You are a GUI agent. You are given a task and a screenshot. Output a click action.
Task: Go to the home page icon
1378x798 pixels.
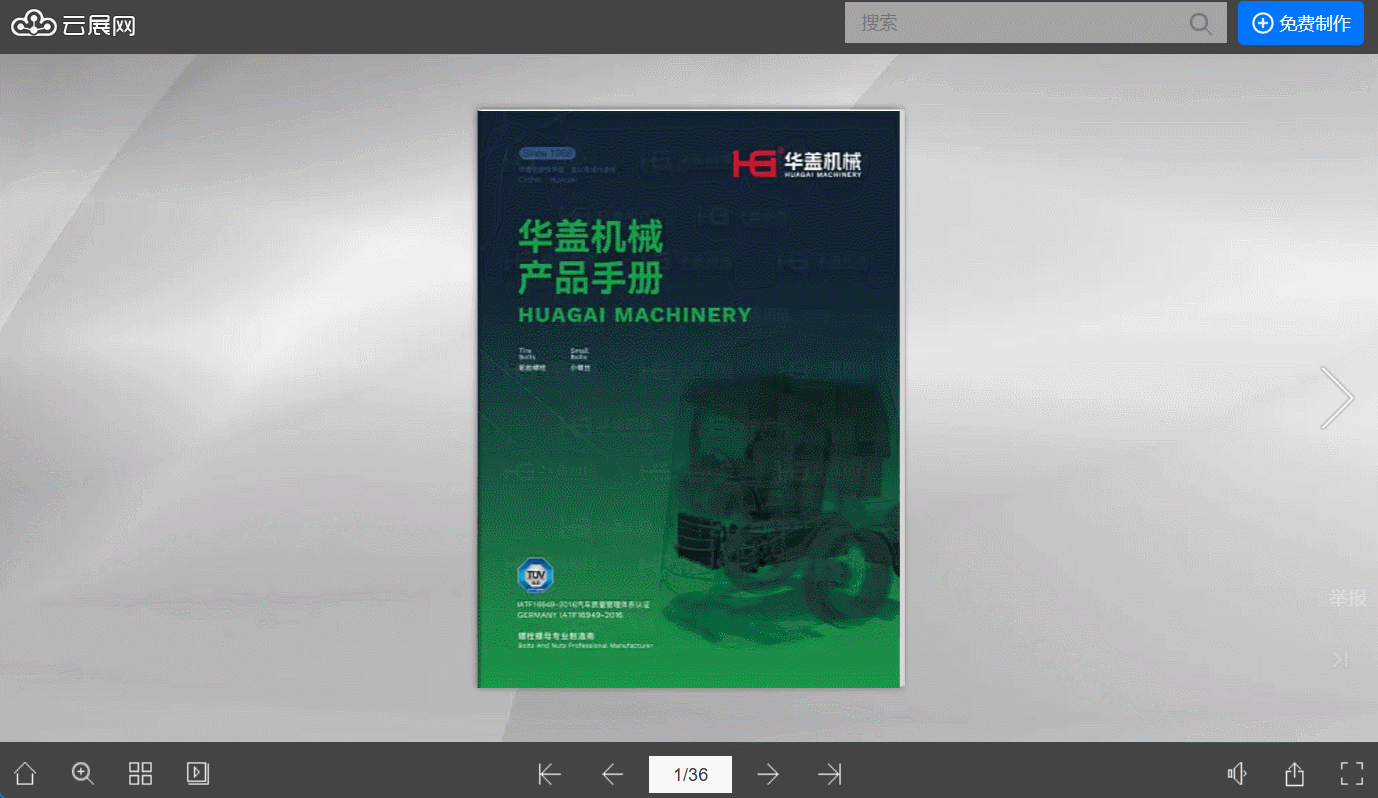[x=25, y=773]
